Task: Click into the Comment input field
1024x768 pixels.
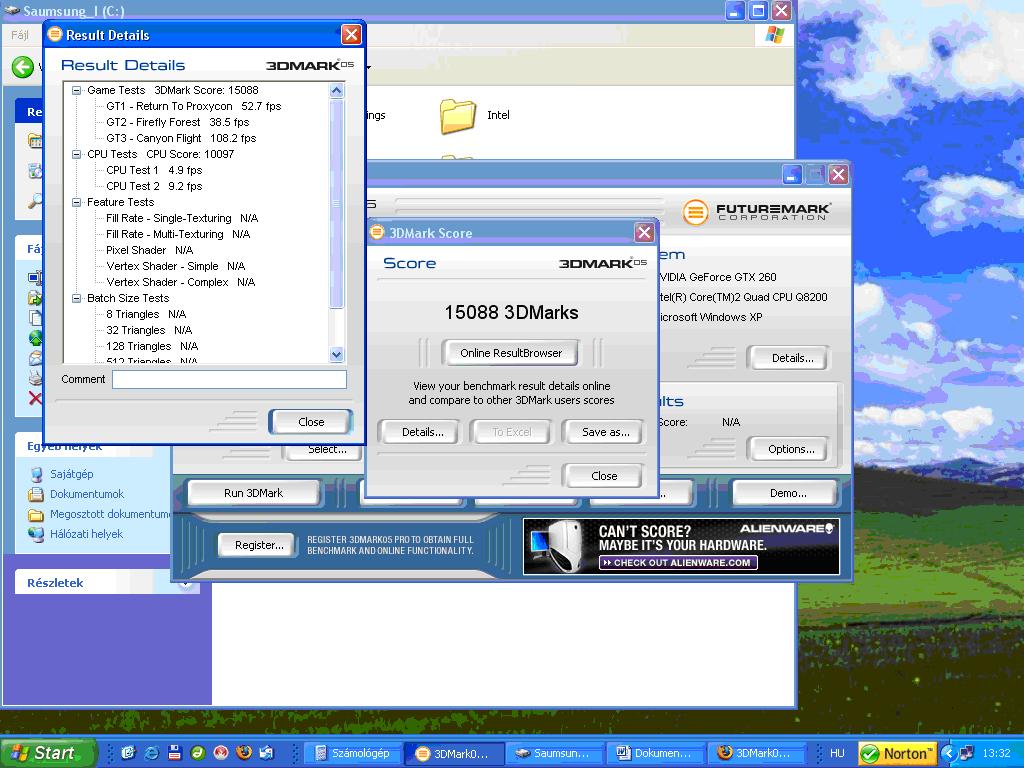Action: point(229,379)
